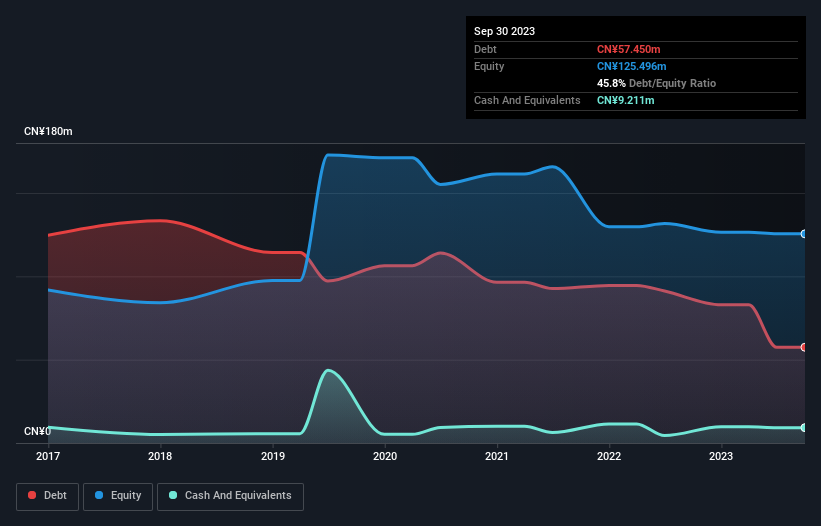This screenshot has width=821, height=526.
Task: Click the CN¥0 y-axis label
Action: click(38, 431)
